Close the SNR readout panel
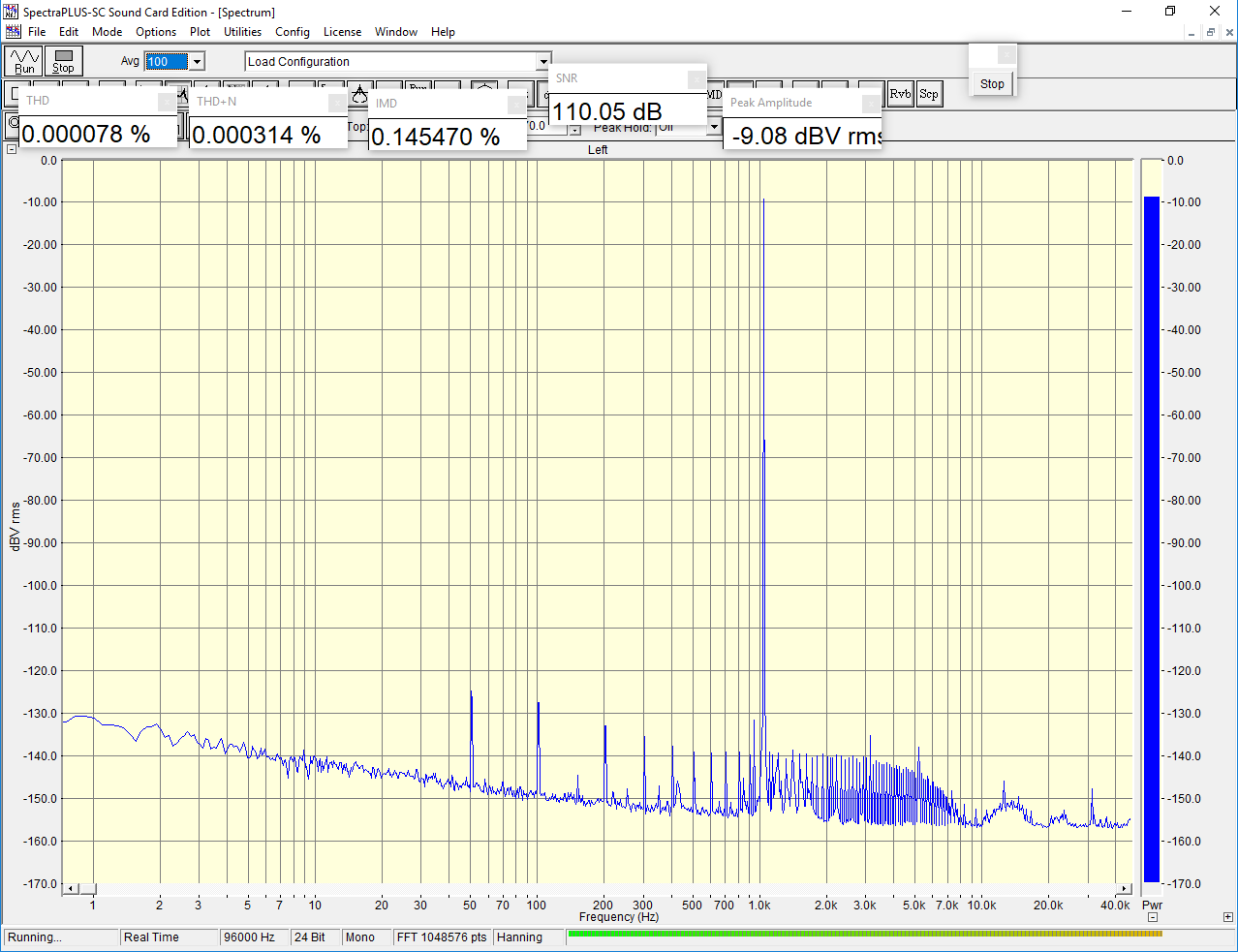This screenshot has width=1238, height=952. [x=696, y=78]
